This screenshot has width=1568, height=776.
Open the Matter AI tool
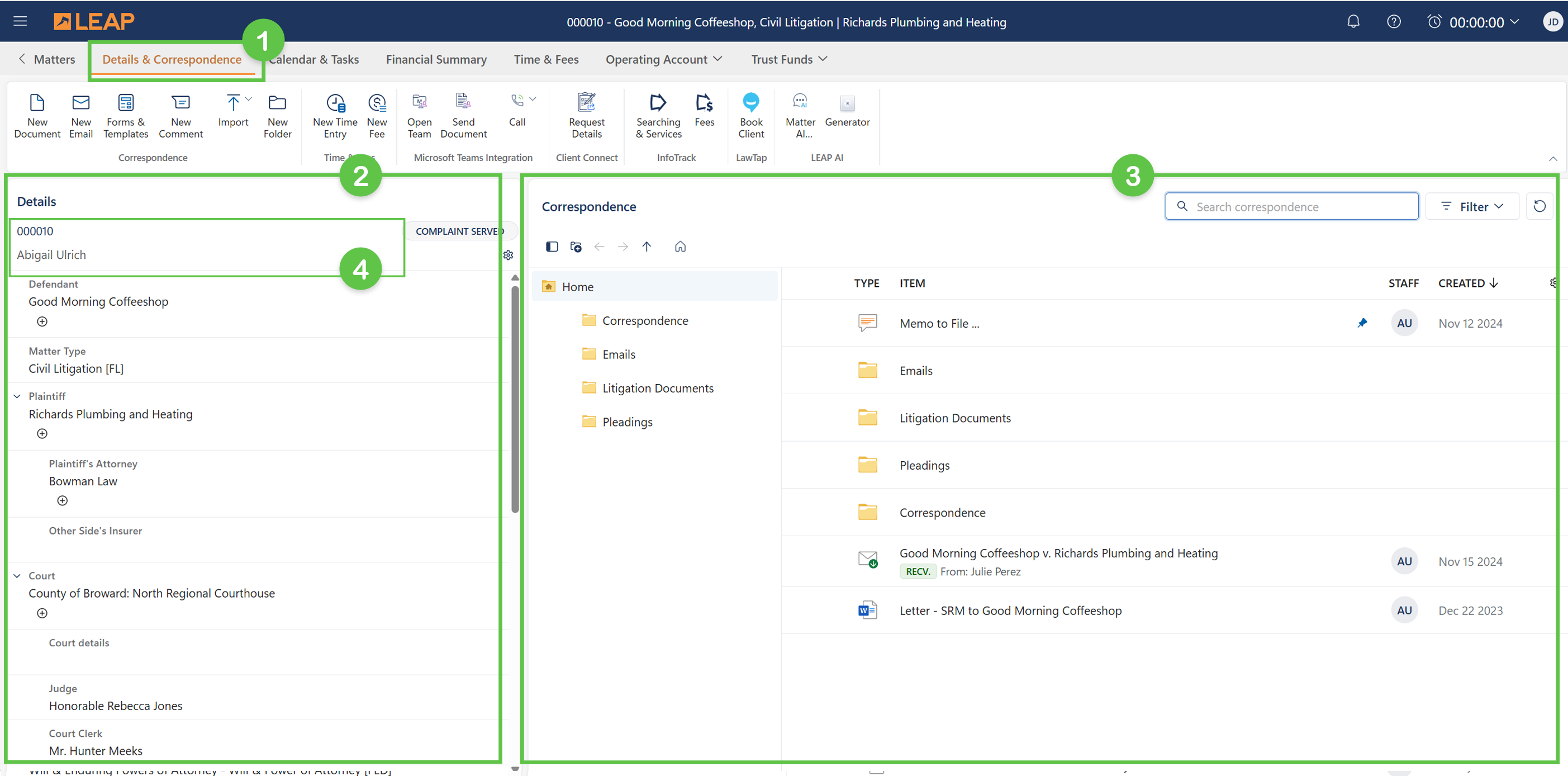800,103
